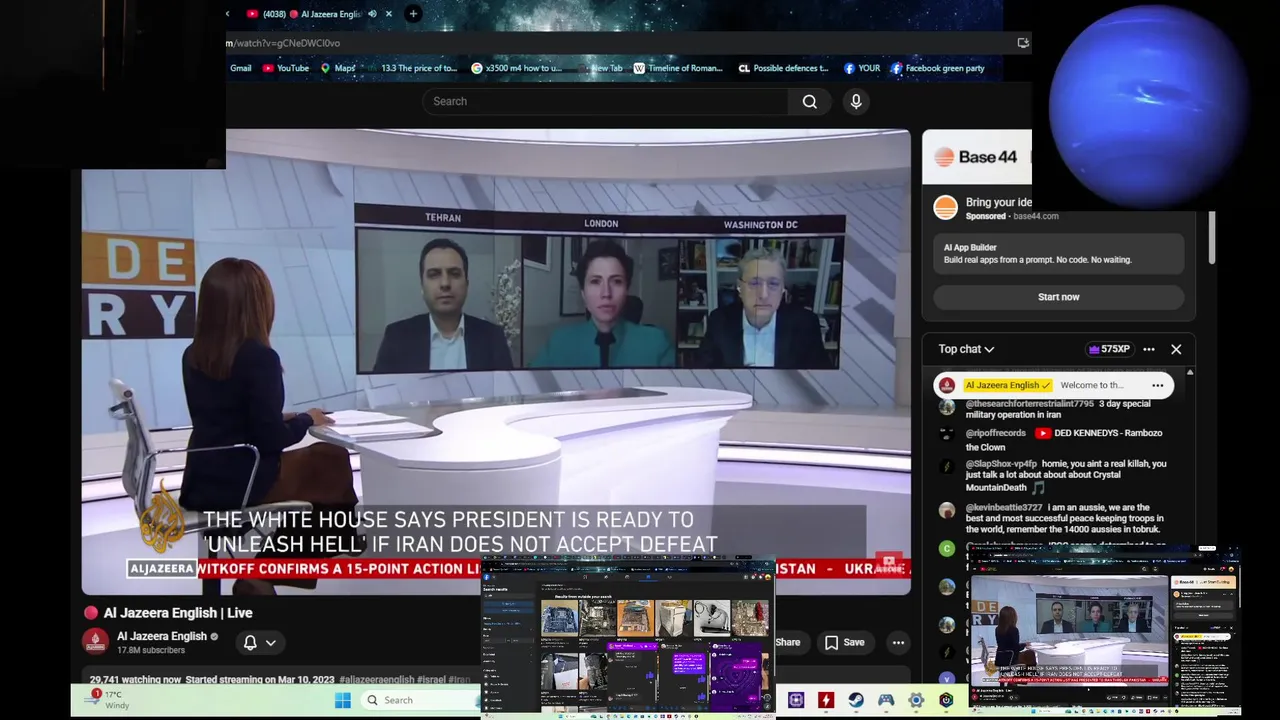Open the YouTube bookmark
The image size is (1280, 720).
[286, 68]
